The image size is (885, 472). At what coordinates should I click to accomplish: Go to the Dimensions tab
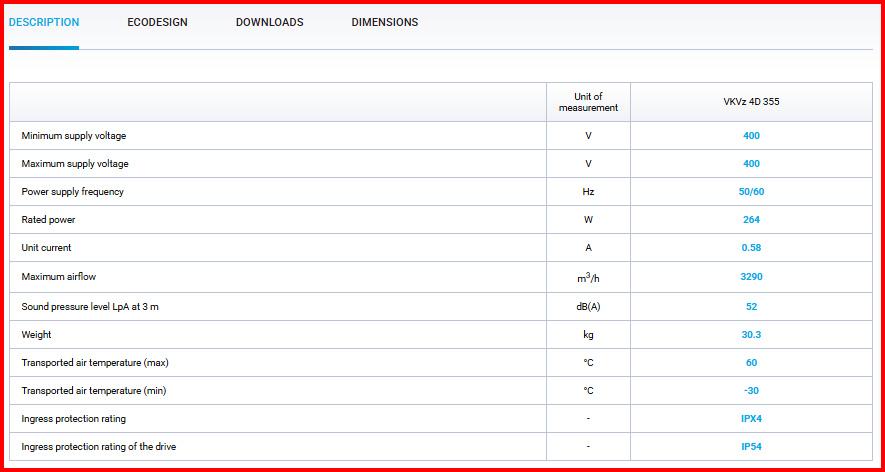384,22
